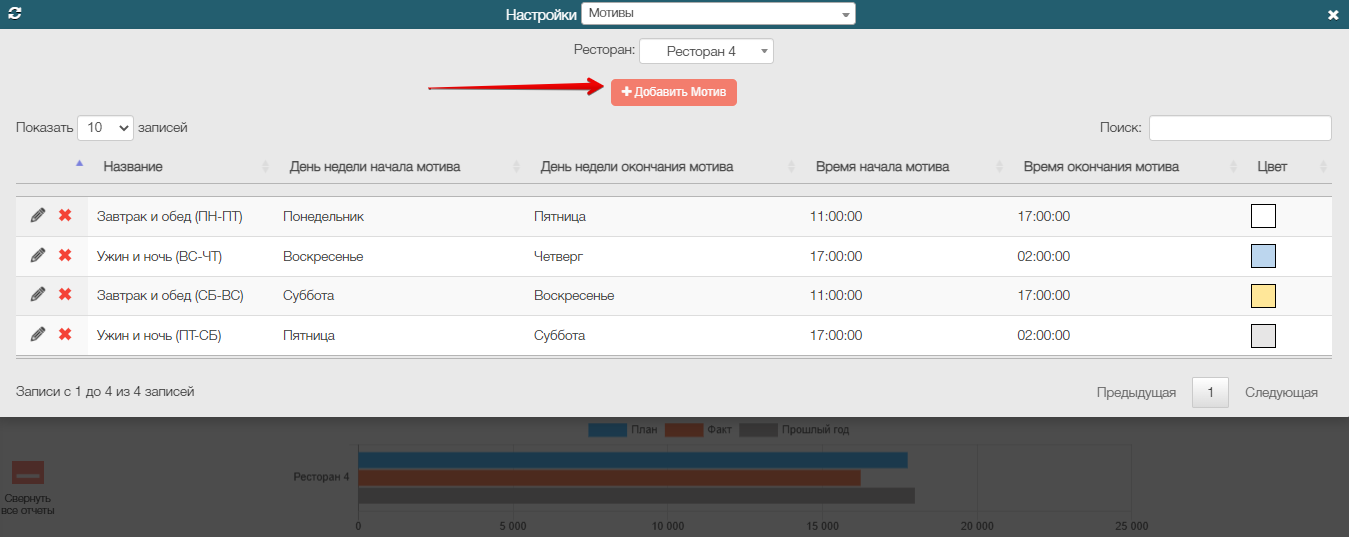Toggle Факт legend item in background chart
This screenshot has width=1349, height=537.
pos(698,430)
